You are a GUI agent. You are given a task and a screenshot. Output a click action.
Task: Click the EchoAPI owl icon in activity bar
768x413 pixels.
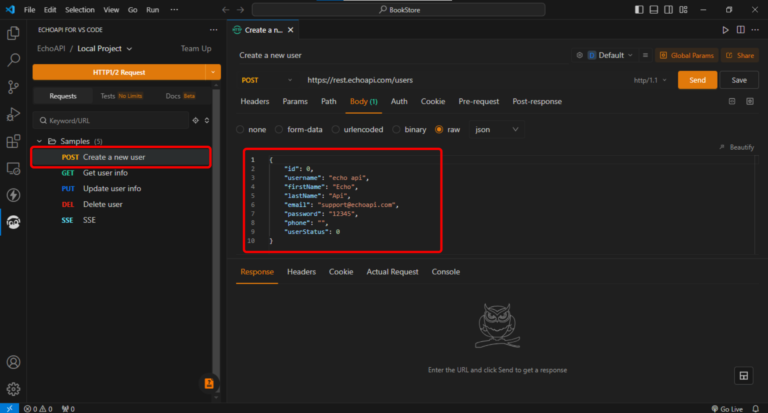coord(14,221)
